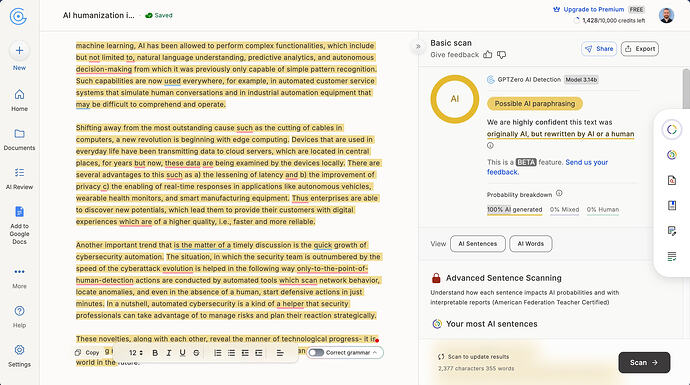Viewport: 690px width, 385px height.
Task: Create a New document
Action: (19, 56)
